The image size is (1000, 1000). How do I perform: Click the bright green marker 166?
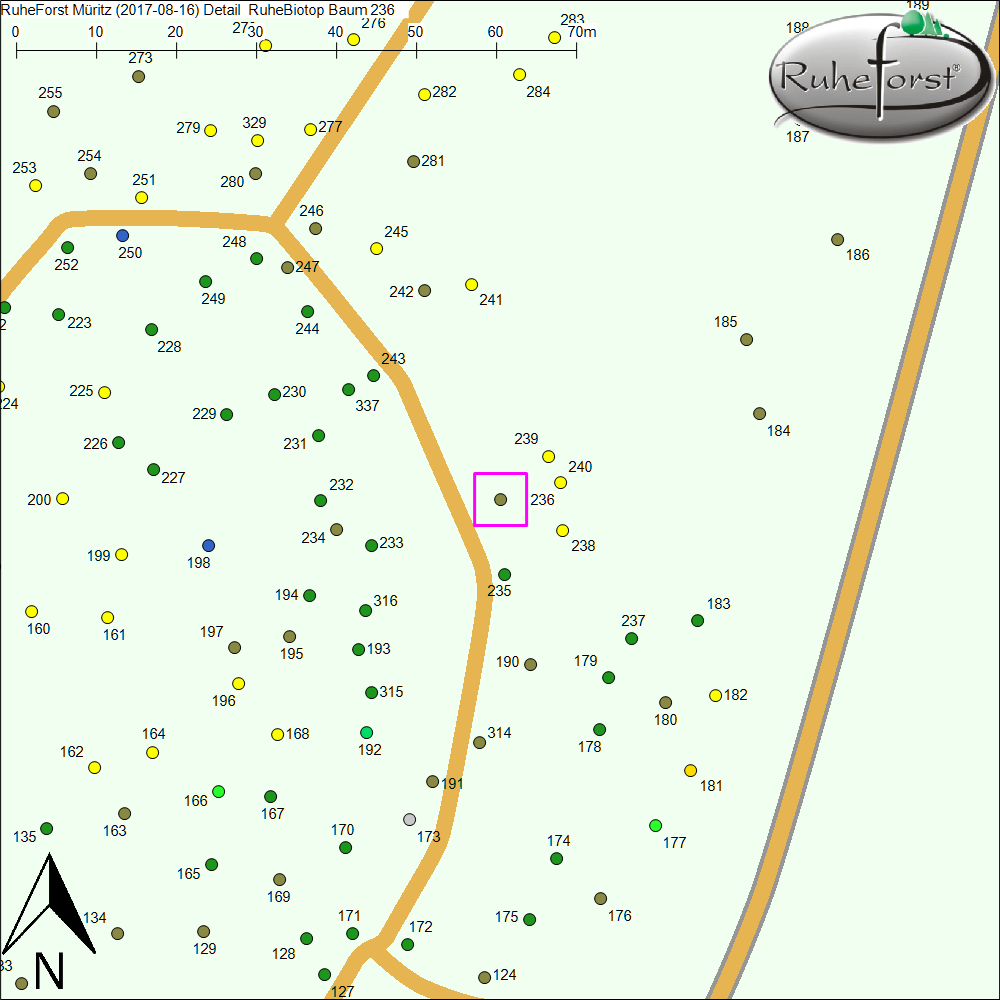[x=219, y=792]
